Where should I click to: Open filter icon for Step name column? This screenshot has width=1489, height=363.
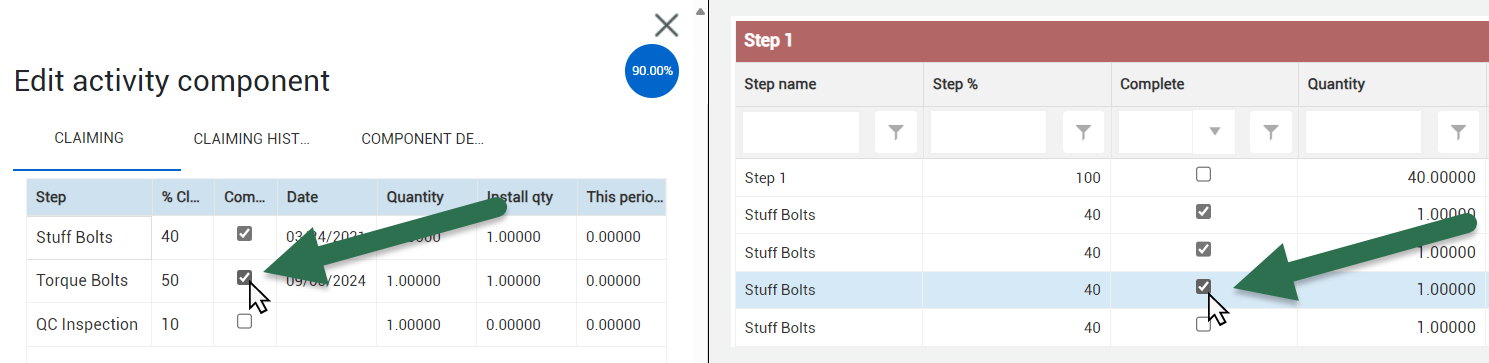pos(896,132)
